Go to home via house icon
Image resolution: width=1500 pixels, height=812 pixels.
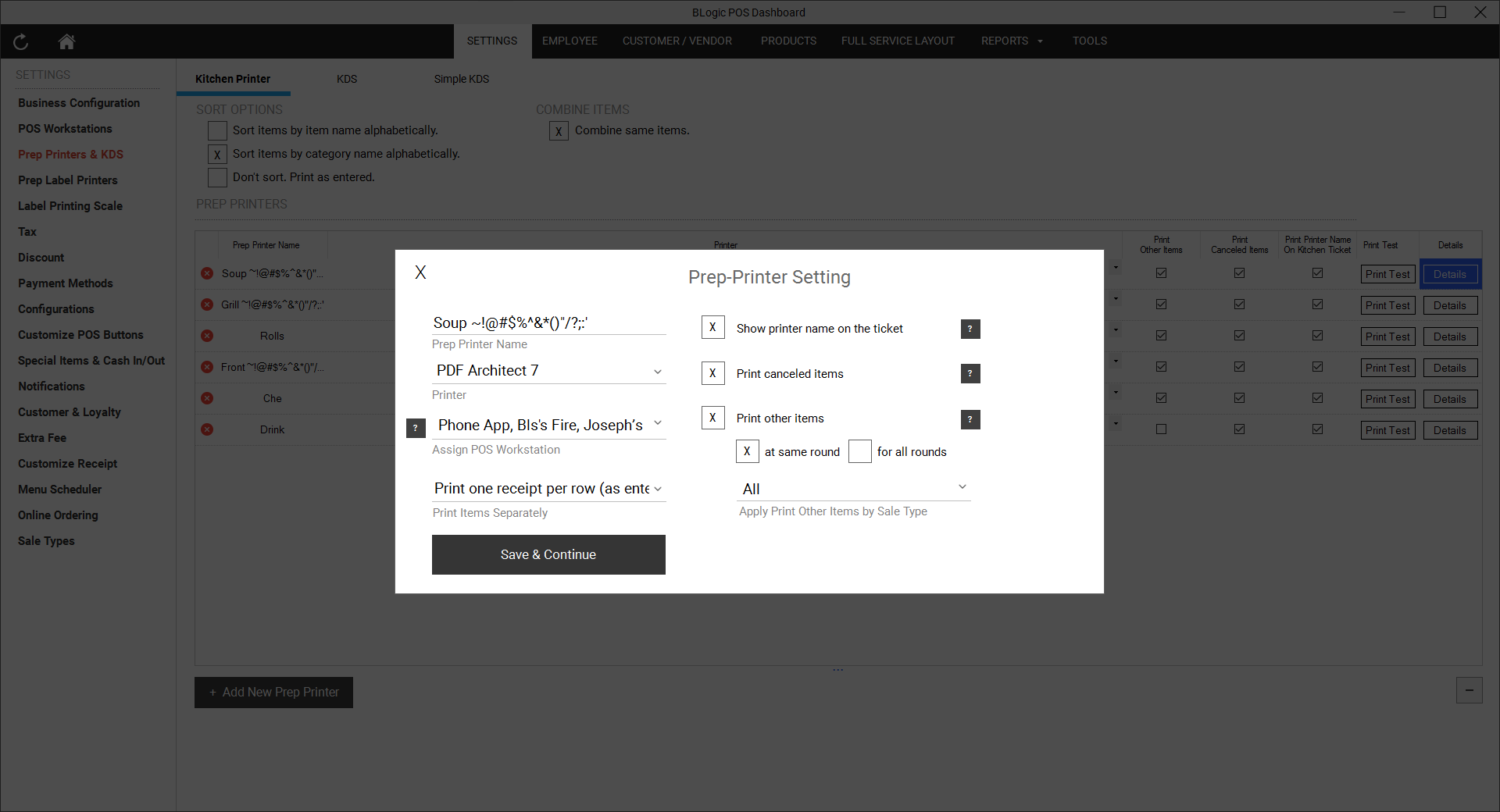pyautogui.click(x=66, y=42)
